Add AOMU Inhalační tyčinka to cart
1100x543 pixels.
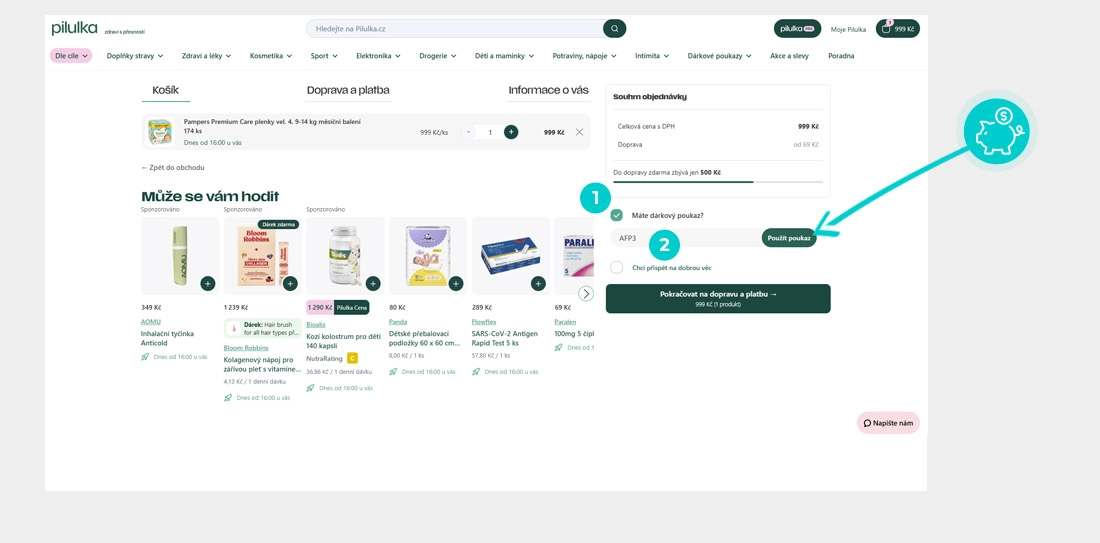207,284
